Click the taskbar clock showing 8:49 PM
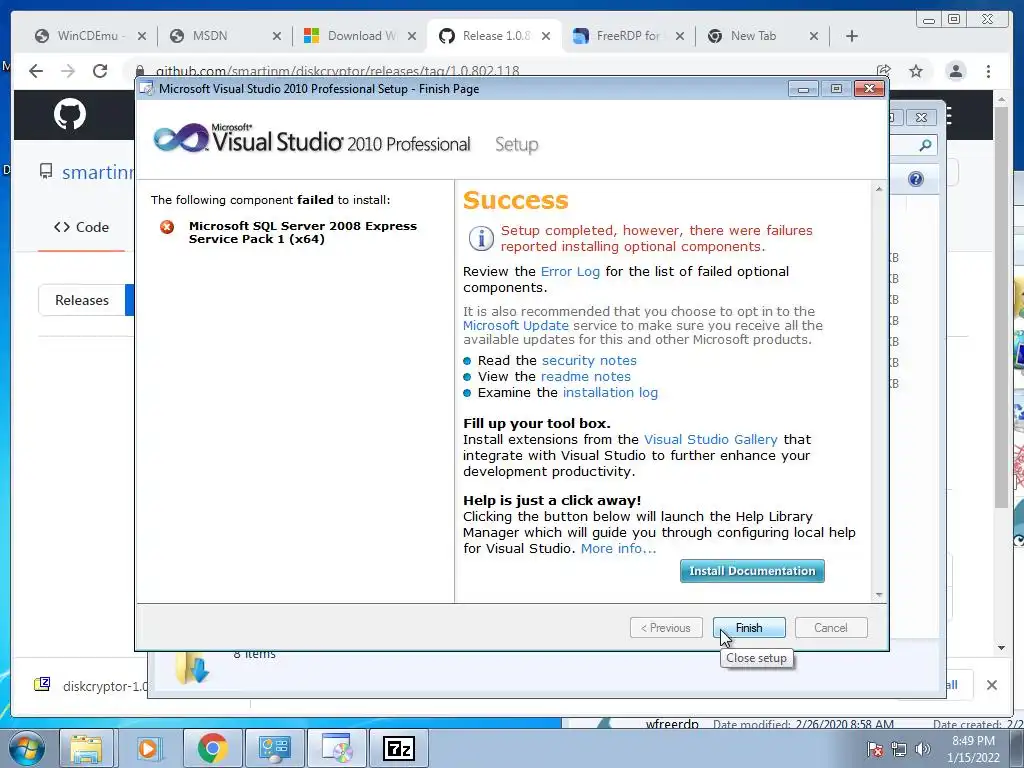Viewport: 1024px width, 768px height. coord(974,749)
